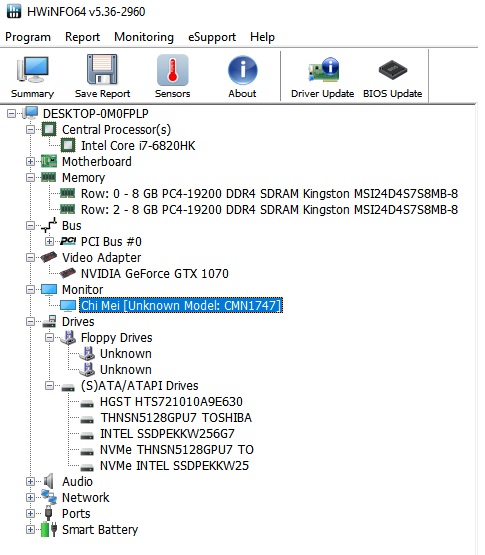Select HGST HTS721010A9E630 drive
This screenshot has height=555, width=485.
pos(171,402)
